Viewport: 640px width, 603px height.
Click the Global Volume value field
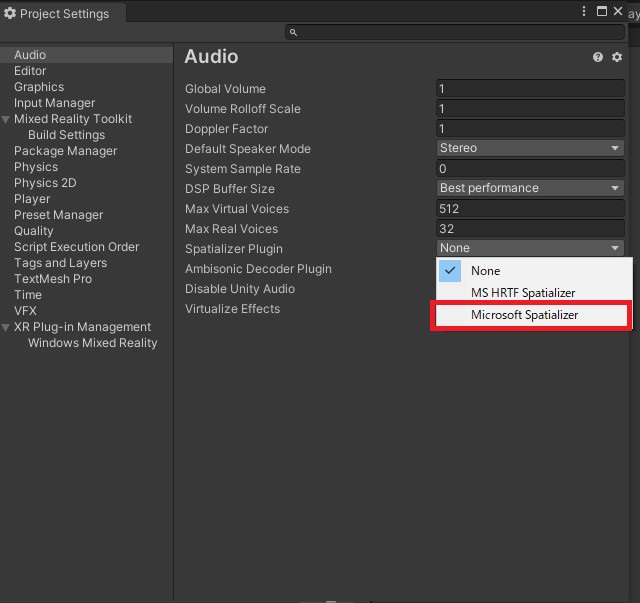point(530,89)
